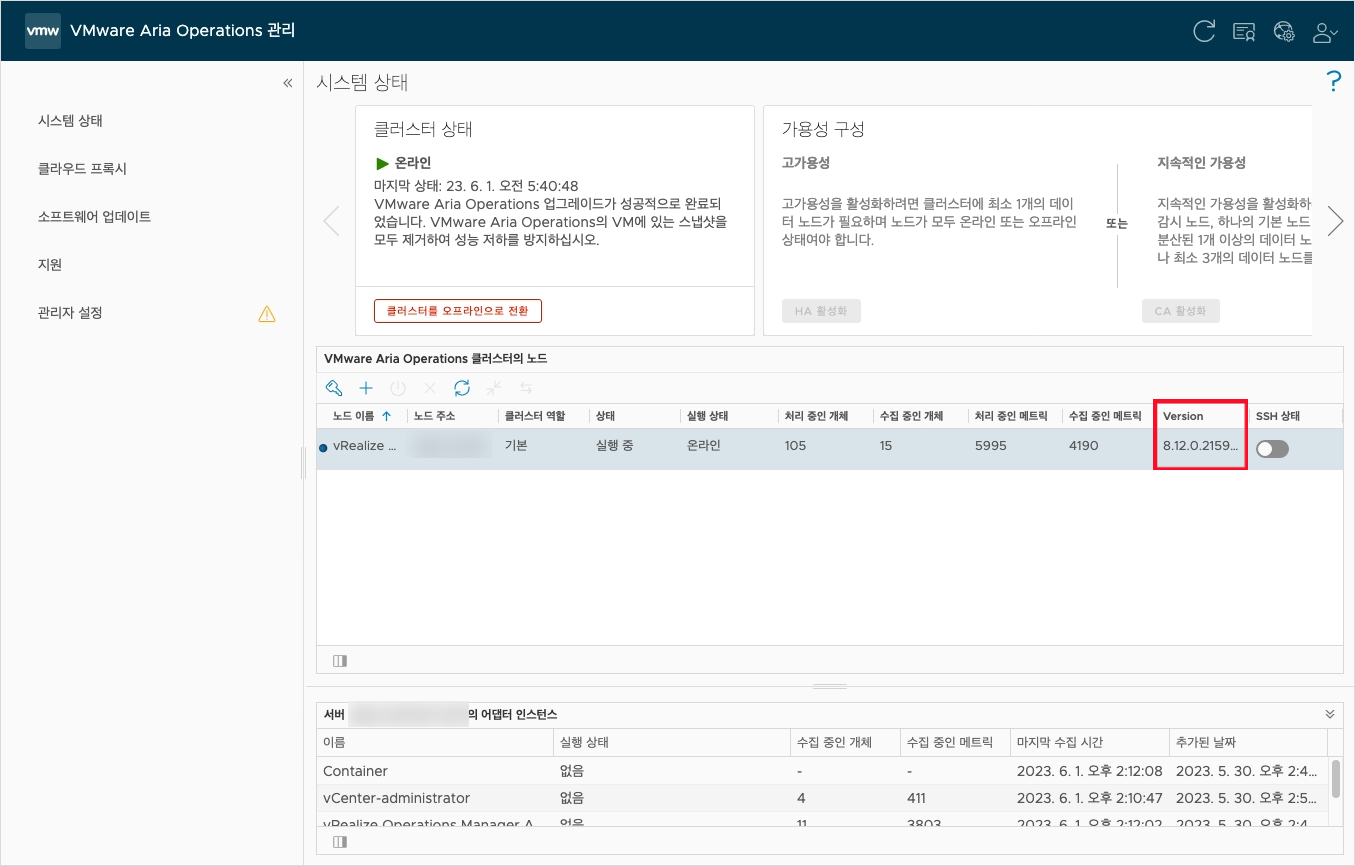
Task: Click the blue status dot of vRealize node
Action: click(323, 448)
